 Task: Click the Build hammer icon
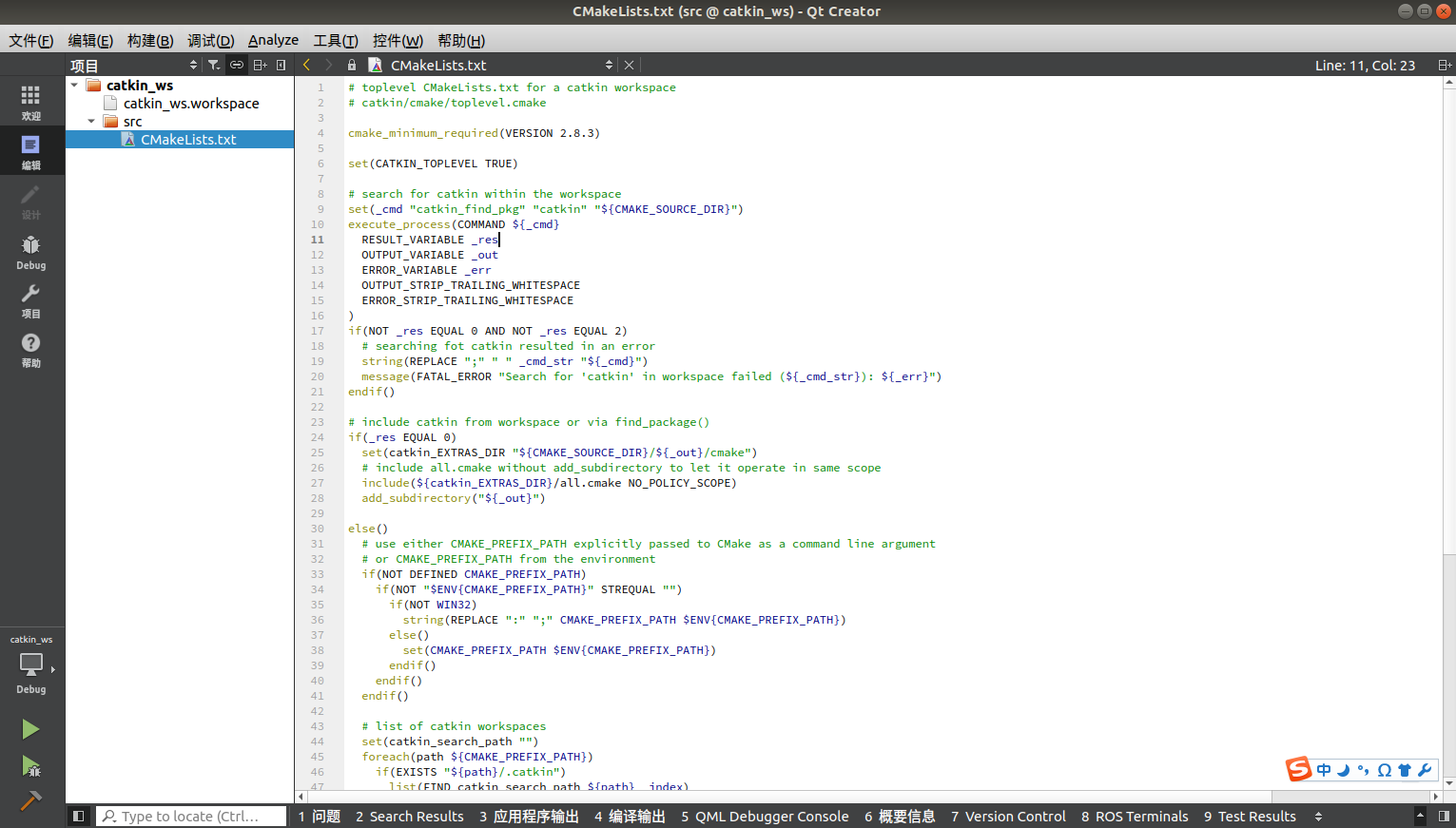(30, 800)
